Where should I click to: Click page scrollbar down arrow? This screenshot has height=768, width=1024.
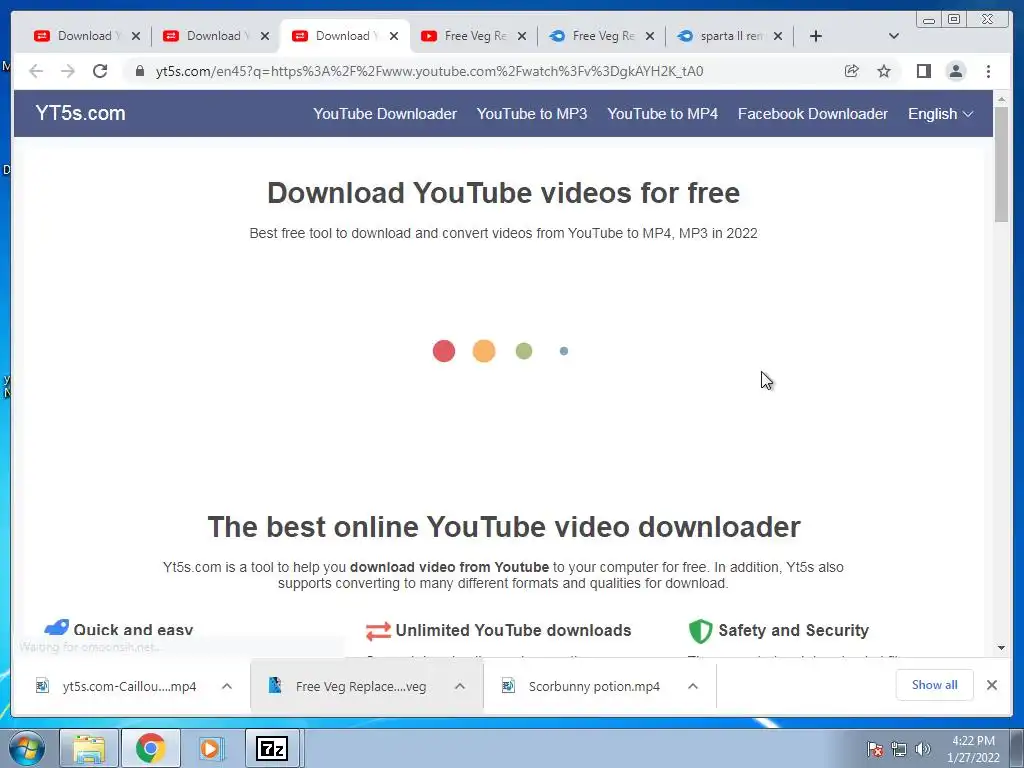click(1001, 648)
